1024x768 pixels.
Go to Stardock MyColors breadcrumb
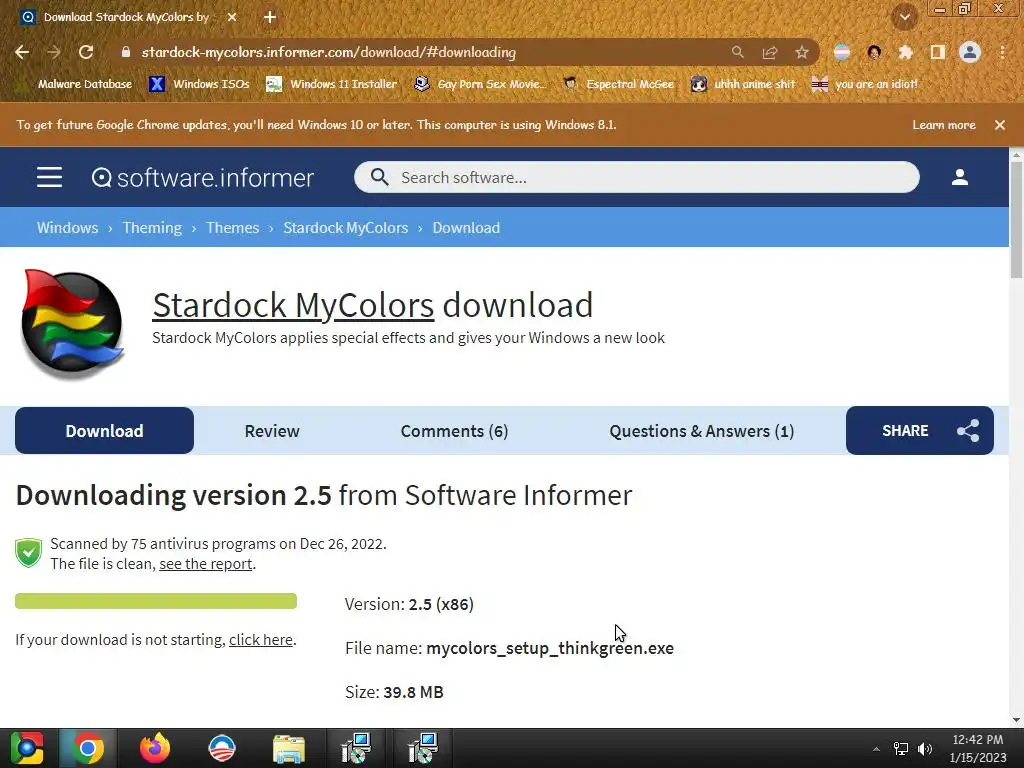coord(345,228)
